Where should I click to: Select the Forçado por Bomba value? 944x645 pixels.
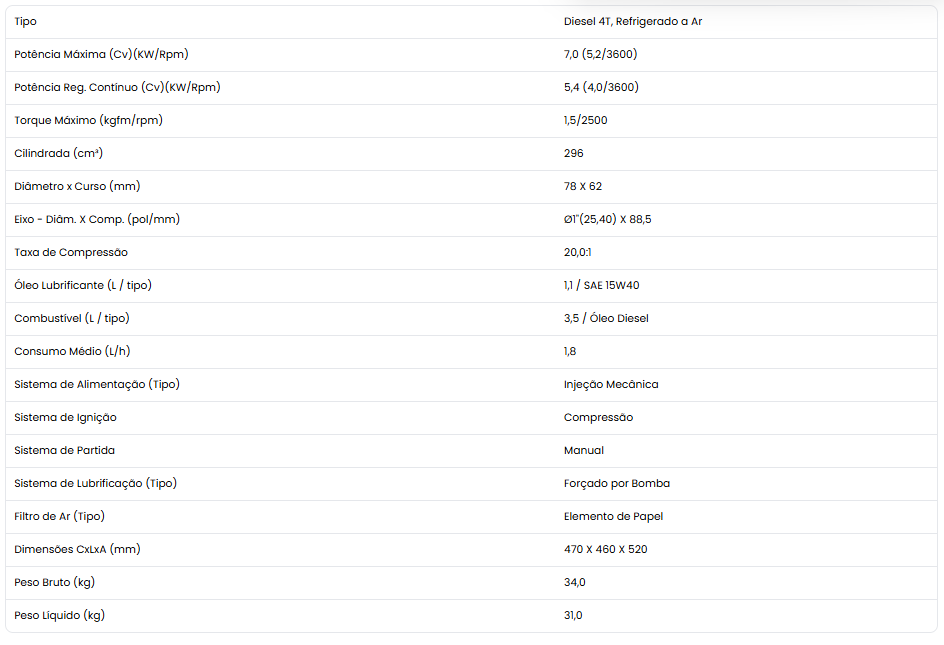tap(616, 484)
